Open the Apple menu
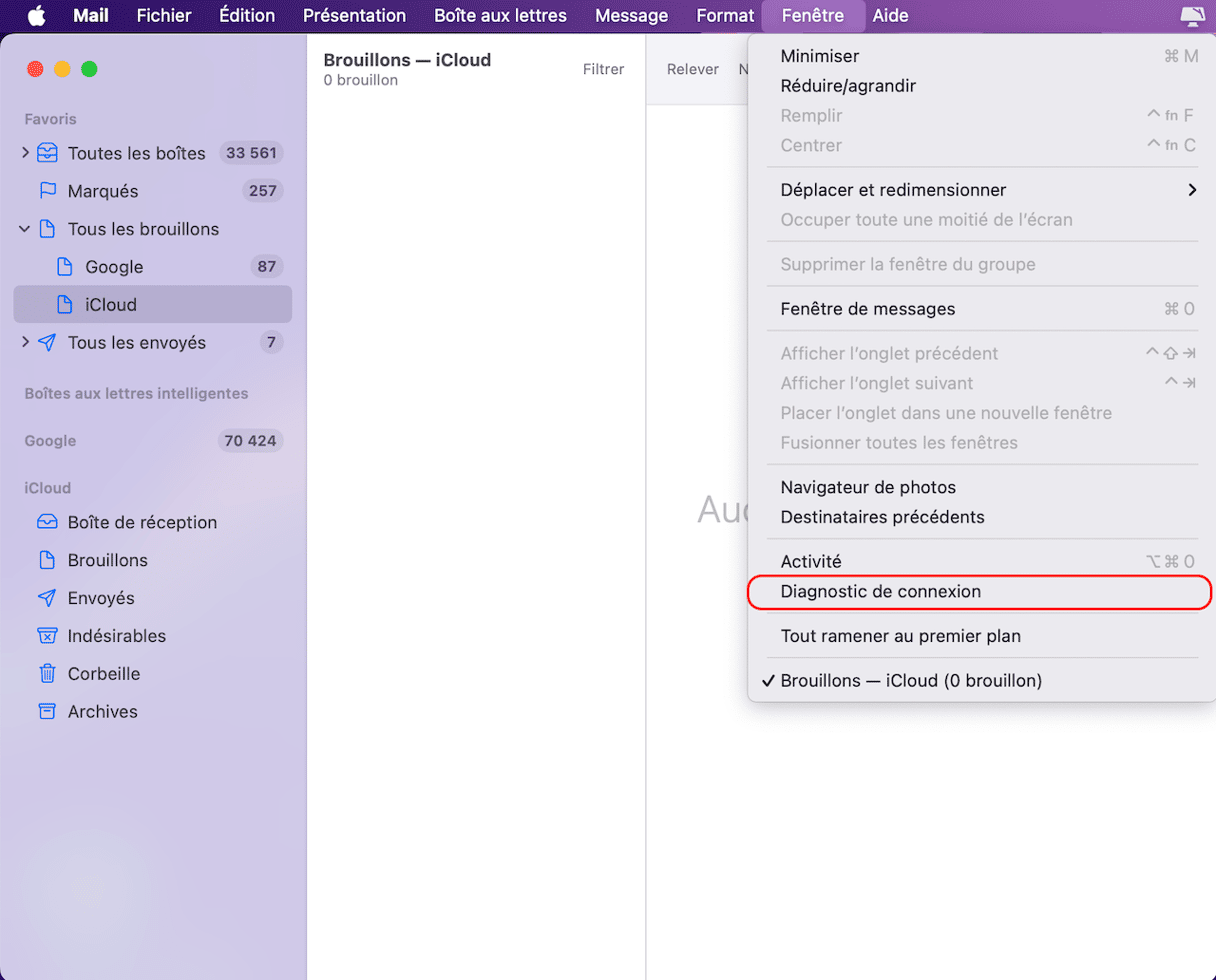Screen dimensions: 1216x980 tap(36, 15)
